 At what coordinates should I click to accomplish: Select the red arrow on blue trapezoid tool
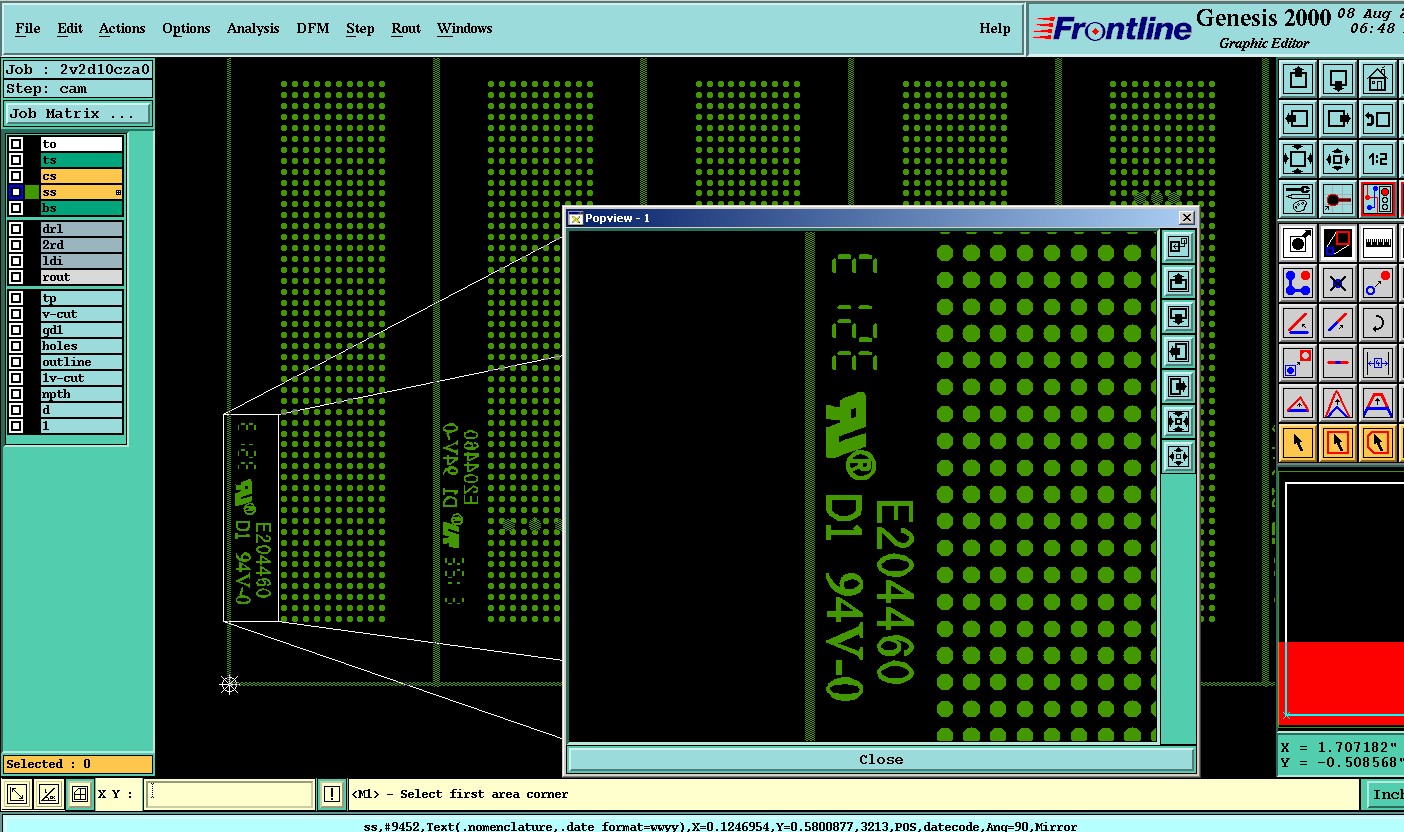point(1378,403)
